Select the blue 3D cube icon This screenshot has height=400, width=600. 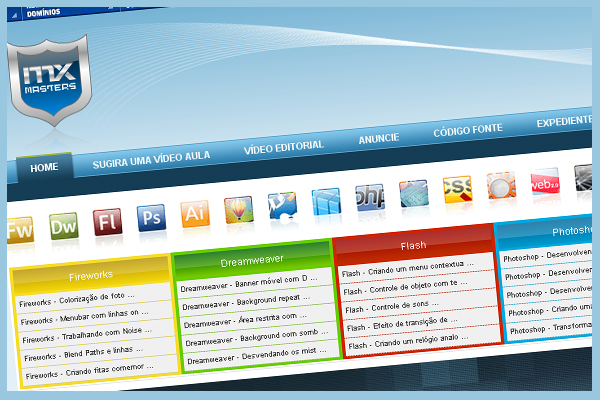[326, 201]
